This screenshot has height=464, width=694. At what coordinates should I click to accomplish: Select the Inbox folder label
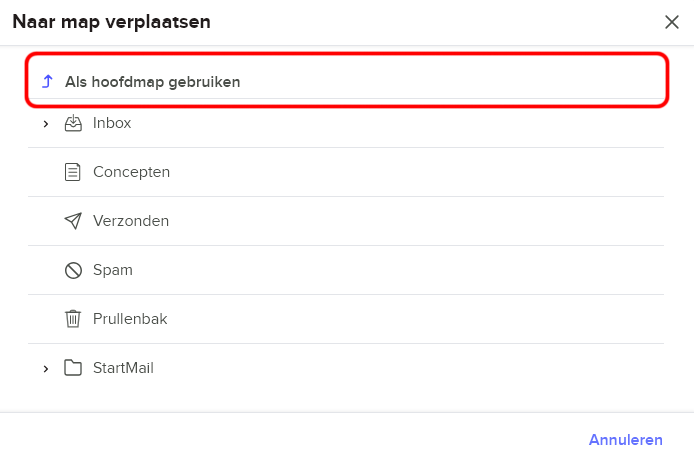[112, 123]
